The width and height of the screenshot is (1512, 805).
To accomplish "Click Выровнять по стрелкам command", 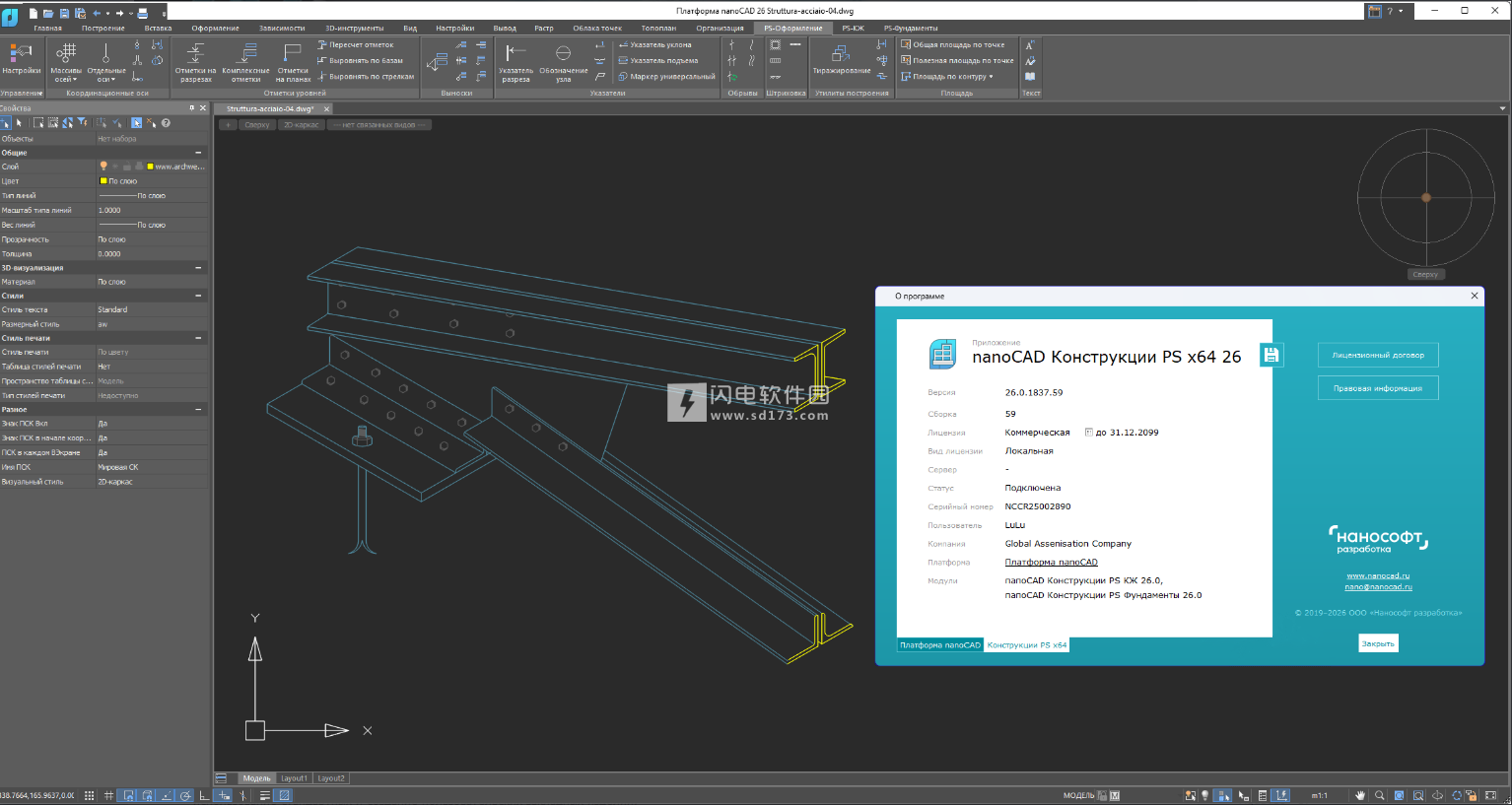I will coord(366,76).
